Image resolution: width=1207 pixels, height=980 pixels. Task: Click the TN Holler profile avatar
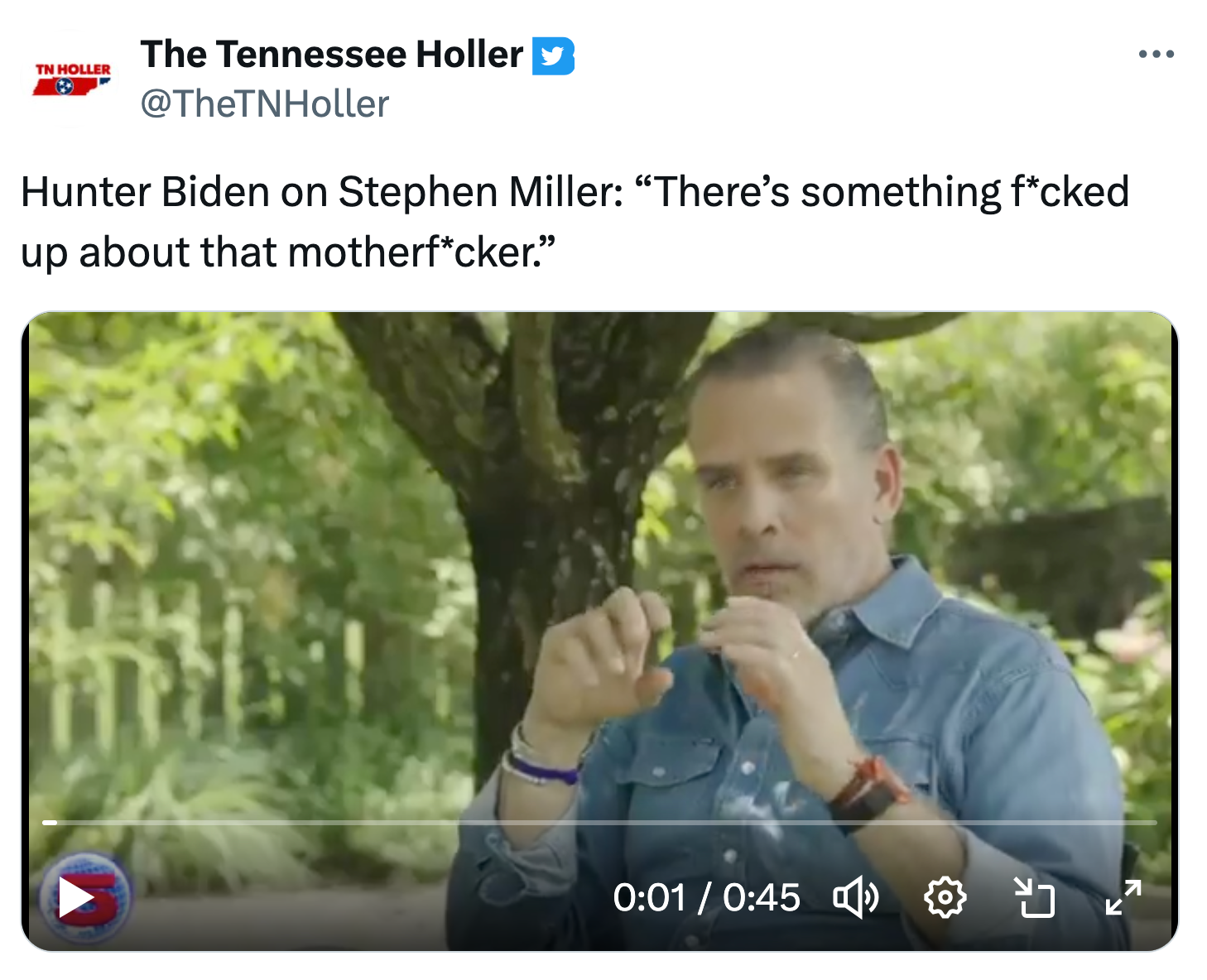71,79
